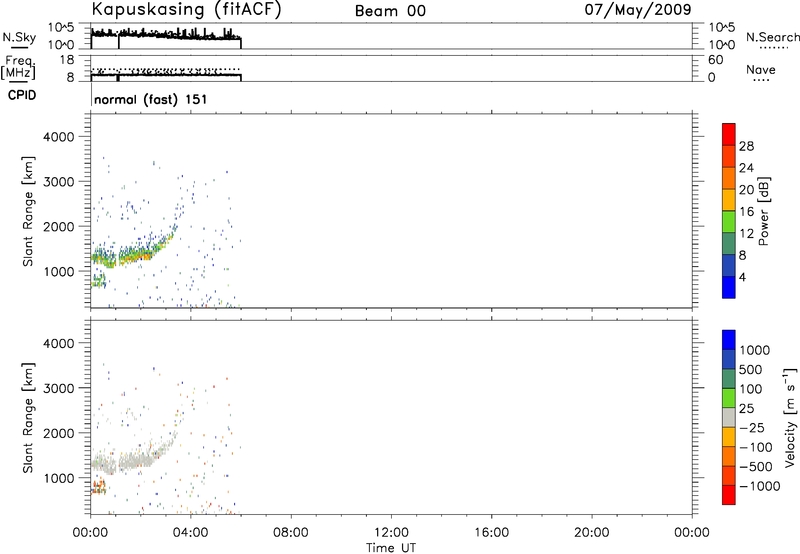Click the '16' value on Power colorbar
Image resolution: width=800 pixels, height=554 pixels.
[x=746, y=212]
